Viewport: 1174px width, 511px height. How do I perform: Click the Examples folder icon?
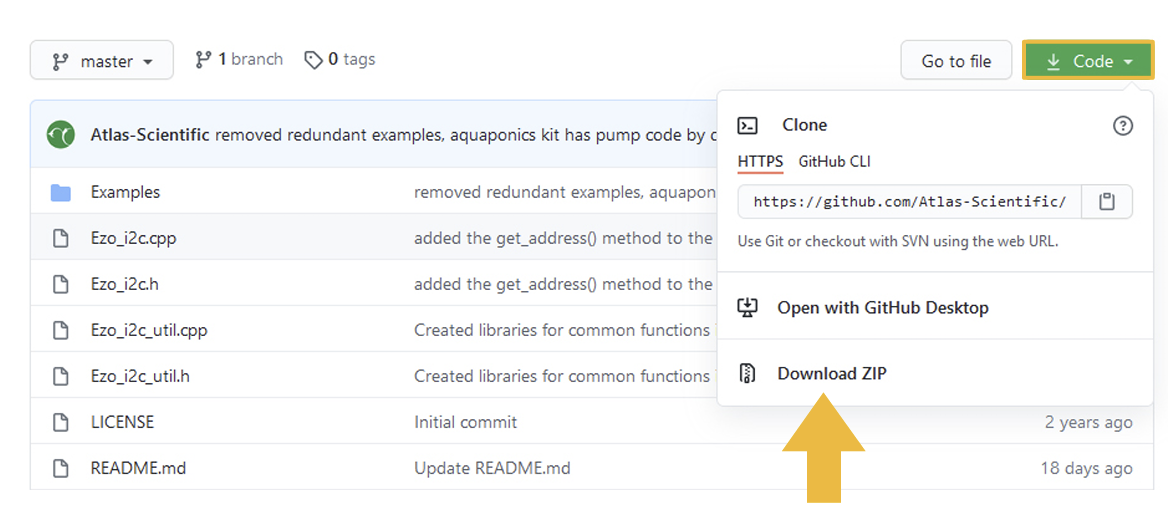point(61,193)
